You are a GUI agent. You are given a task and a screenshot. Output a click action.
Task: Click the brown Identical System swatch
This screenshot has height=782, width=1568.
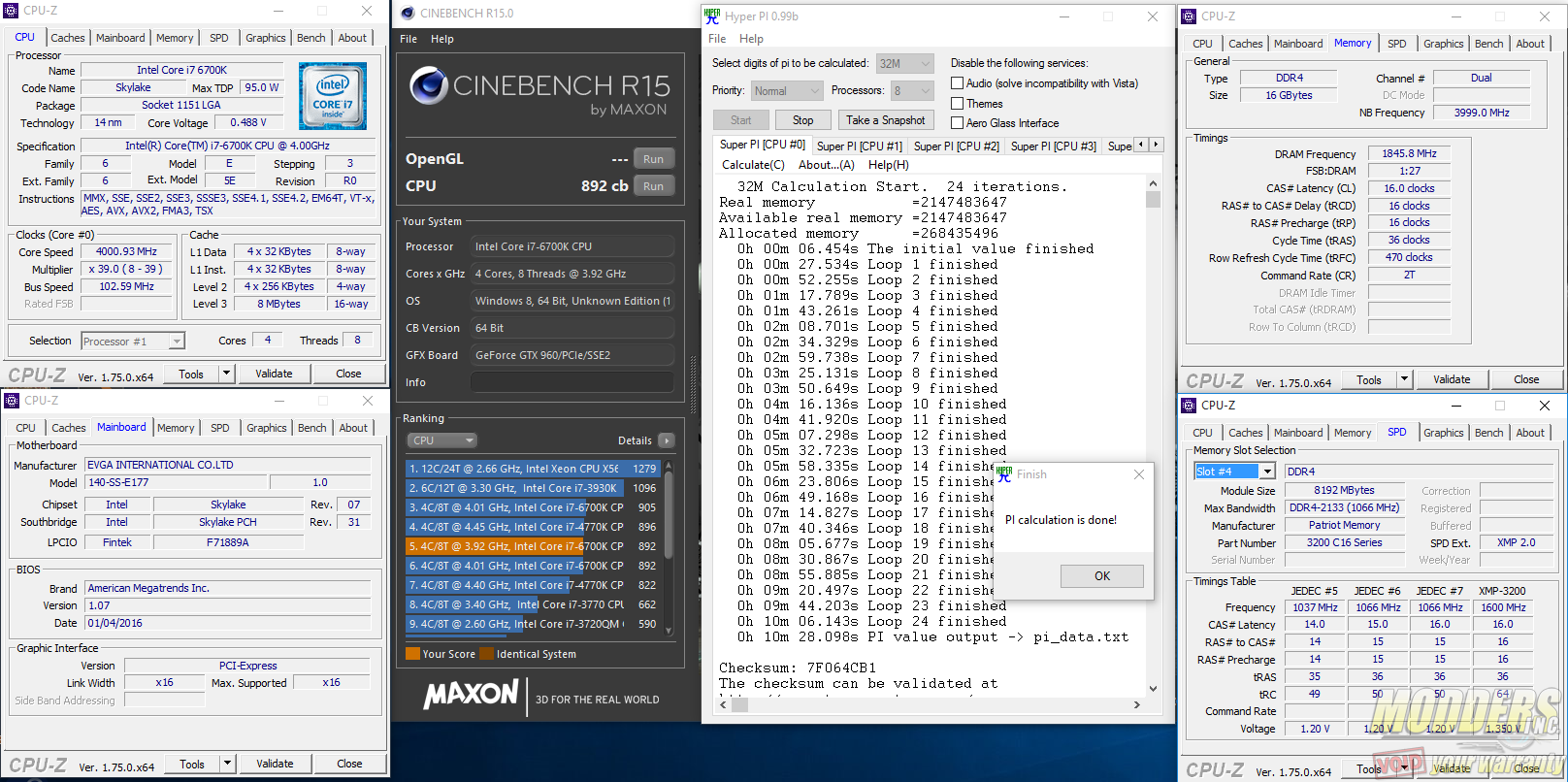486,654
